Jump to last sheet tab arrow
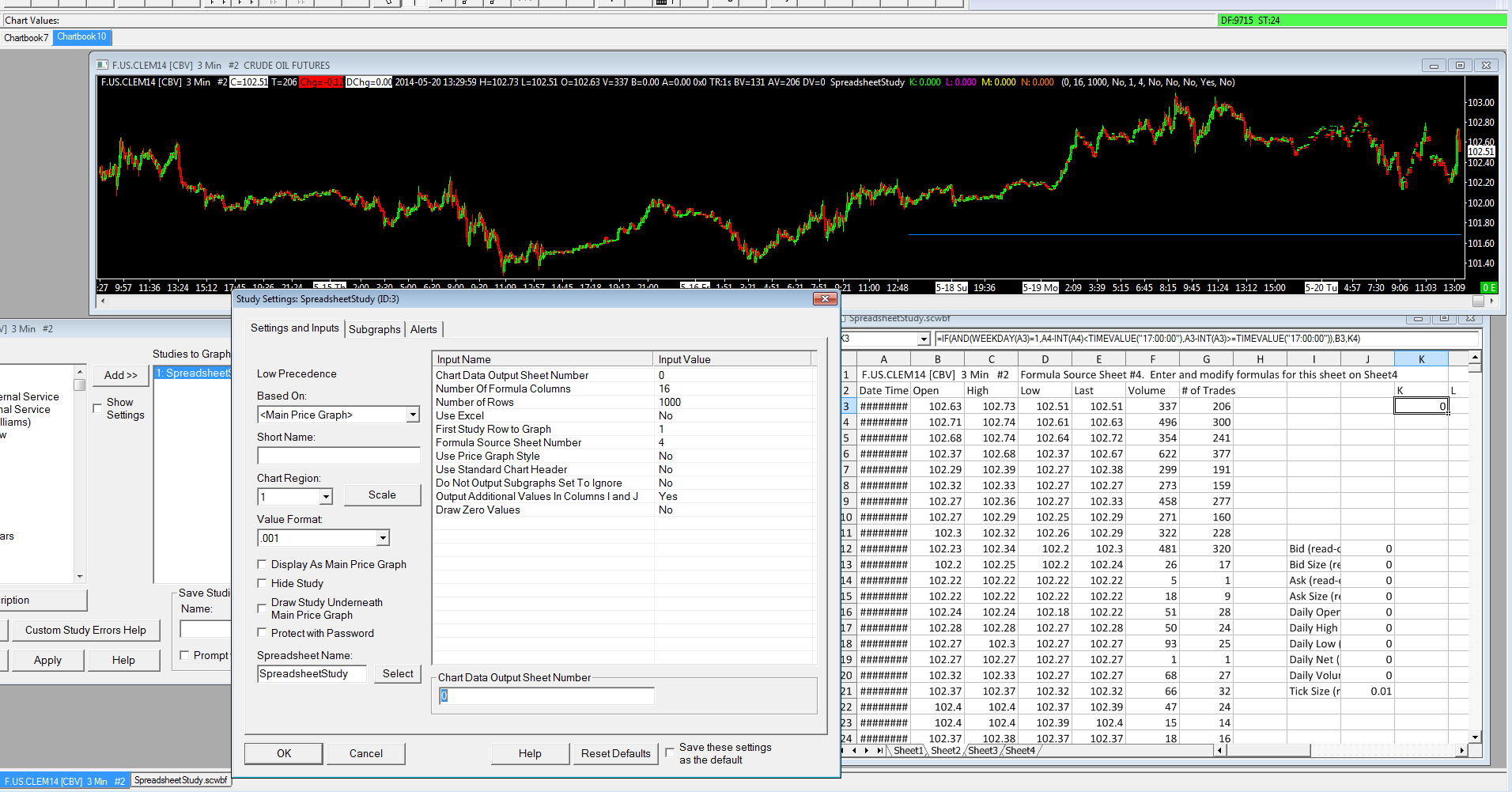Viewport: 1512px width, 792px height. pos(879,751)
